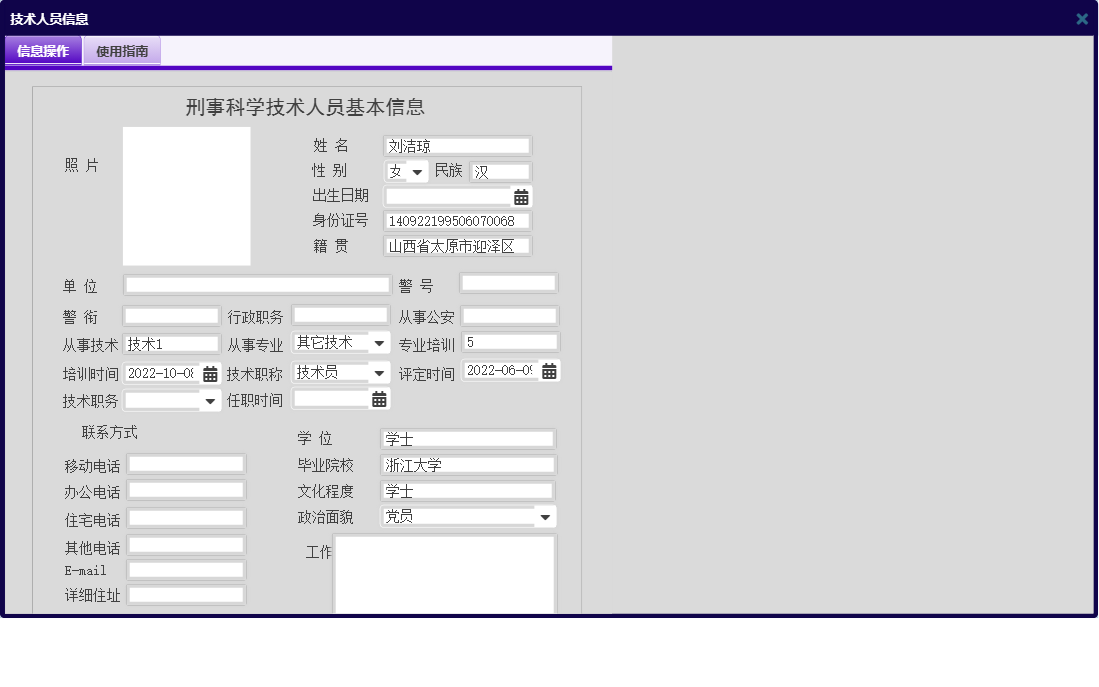Click the 单位 work unit field
The width and height of the screenshot is (1099, 687).
point(256,284)
